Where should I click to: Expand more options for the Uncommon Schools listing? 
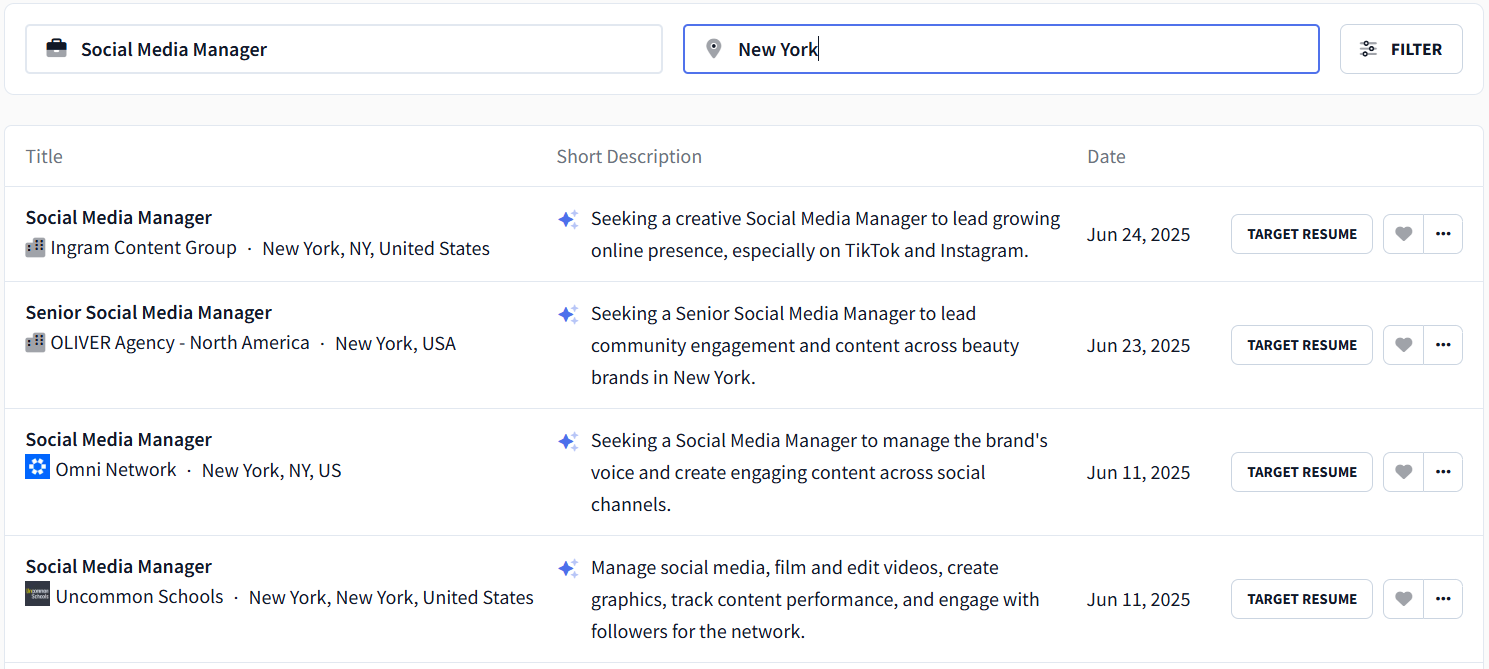click(x=1443, y=598)
